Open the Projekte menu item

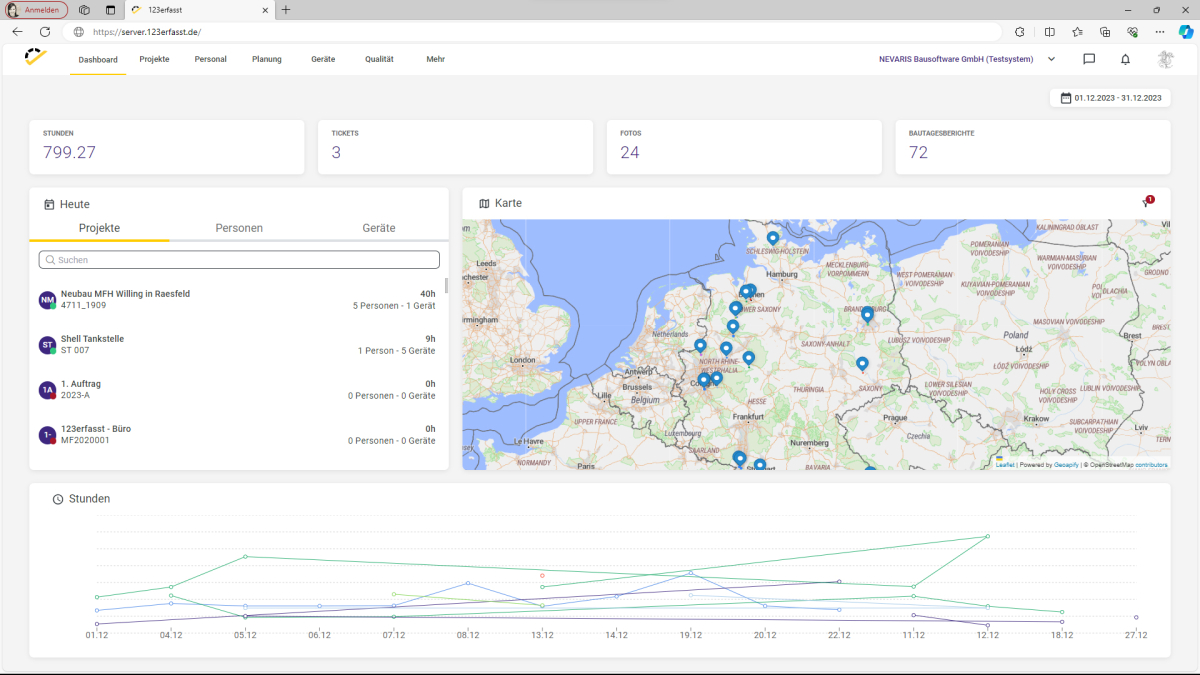click(154, 59)
